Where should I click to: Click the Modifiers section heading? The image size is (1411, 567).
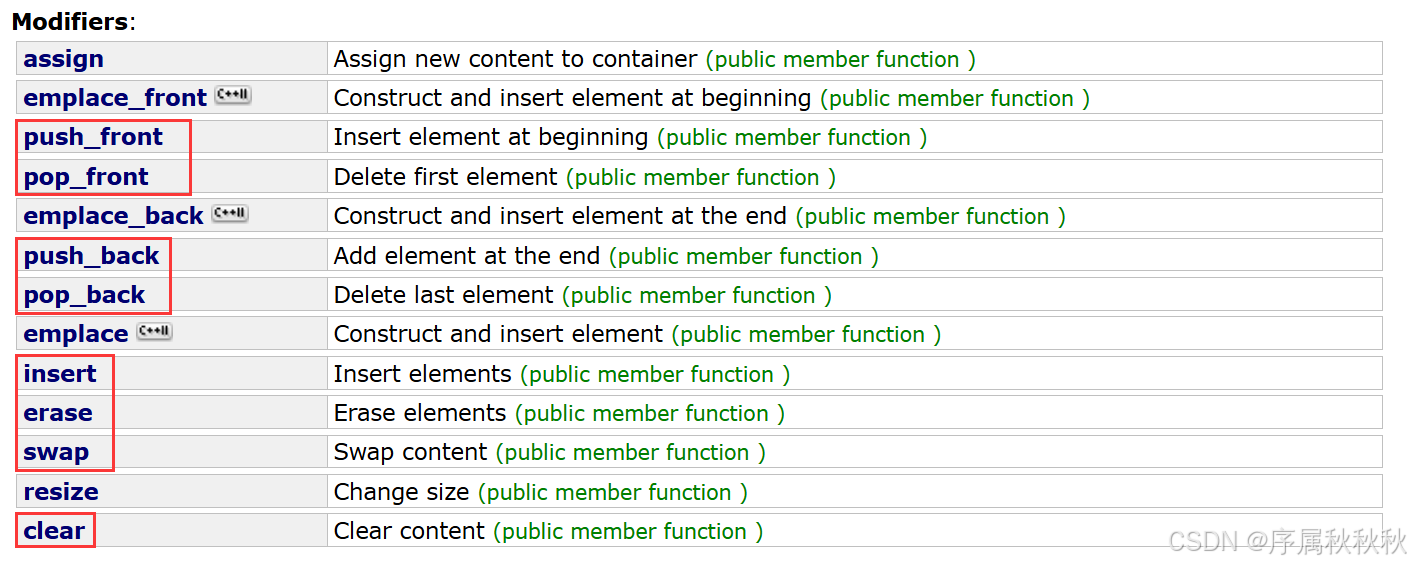pyautogui.click(x=70, y=21)
